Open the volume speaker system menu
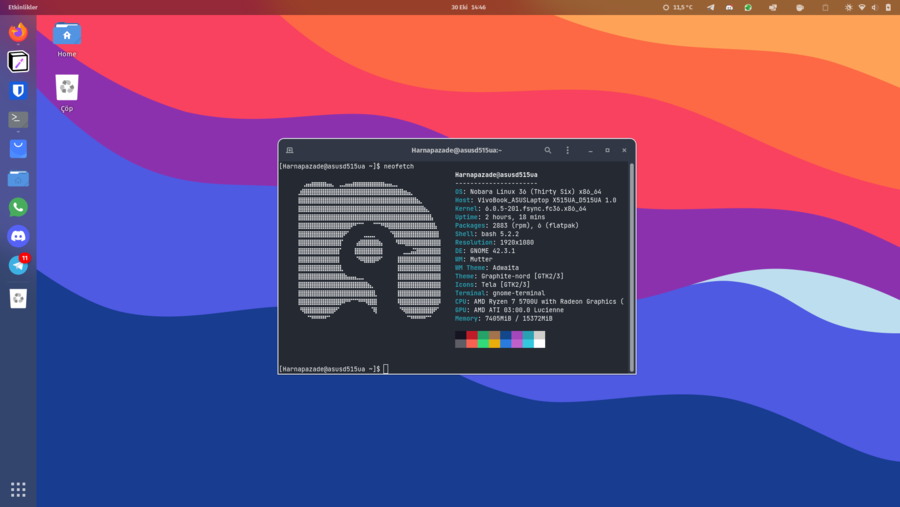 [x=876, y=7]
